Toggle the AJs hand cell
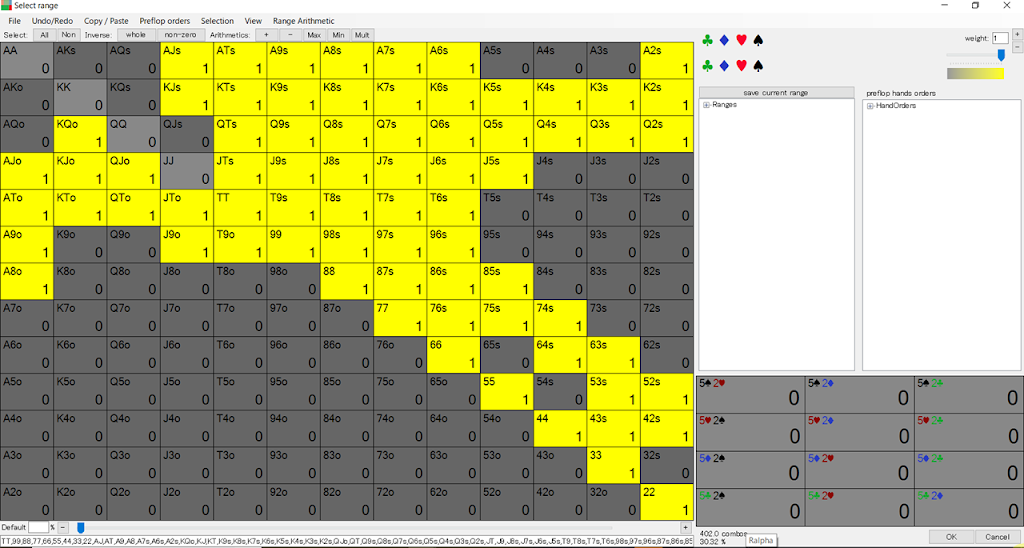 click(x=186, y=60)
